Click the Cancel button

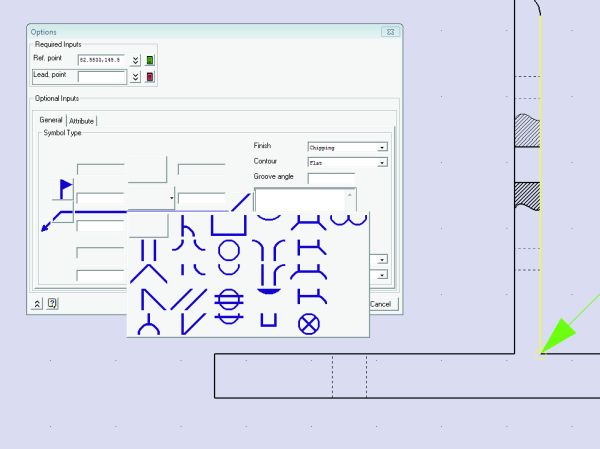[382, 303]
